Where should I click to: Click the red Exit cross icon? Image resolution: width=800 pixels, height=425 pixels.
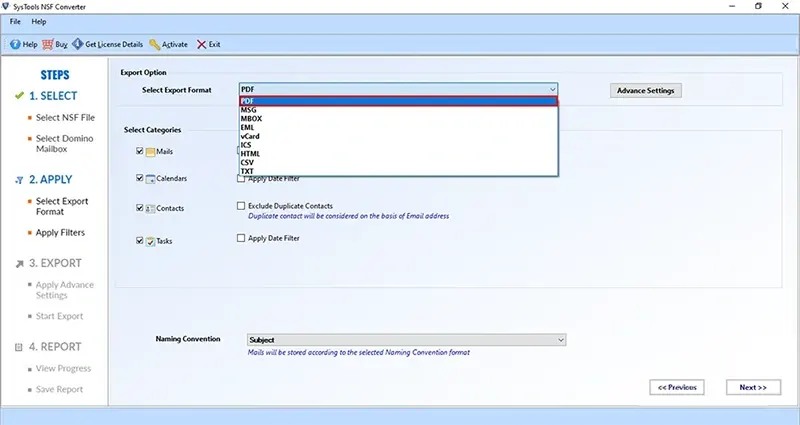coord(202,44)
